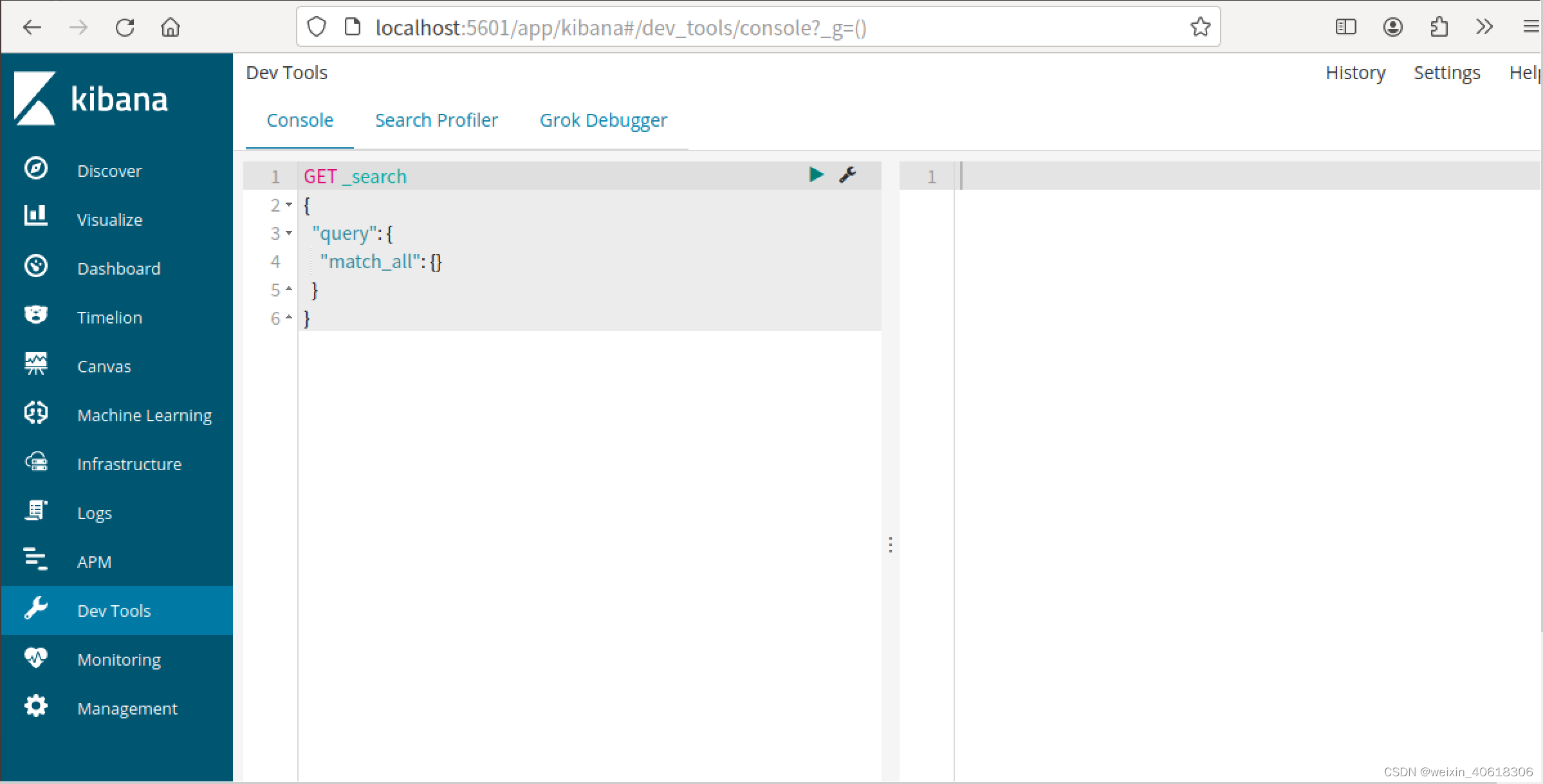Open the Infrastructure monitoring panel

click(129, 464)
